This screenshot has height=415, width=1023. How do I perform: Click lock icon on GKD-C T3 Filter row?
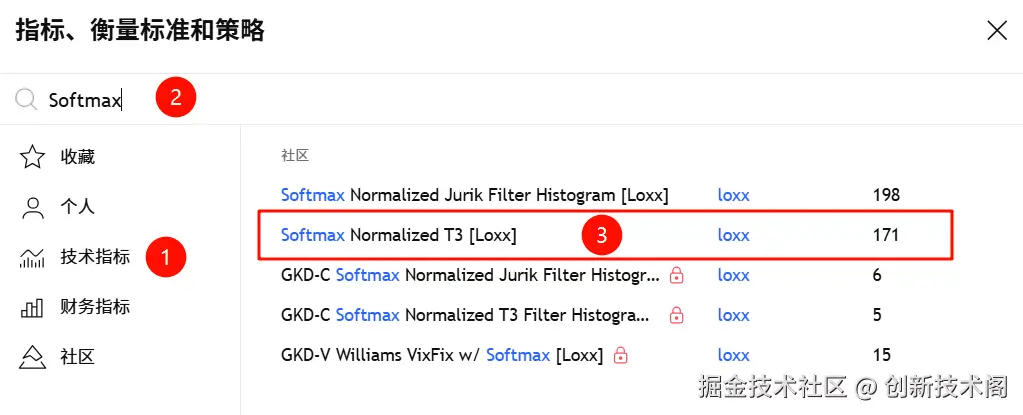[x=676, y=315]
